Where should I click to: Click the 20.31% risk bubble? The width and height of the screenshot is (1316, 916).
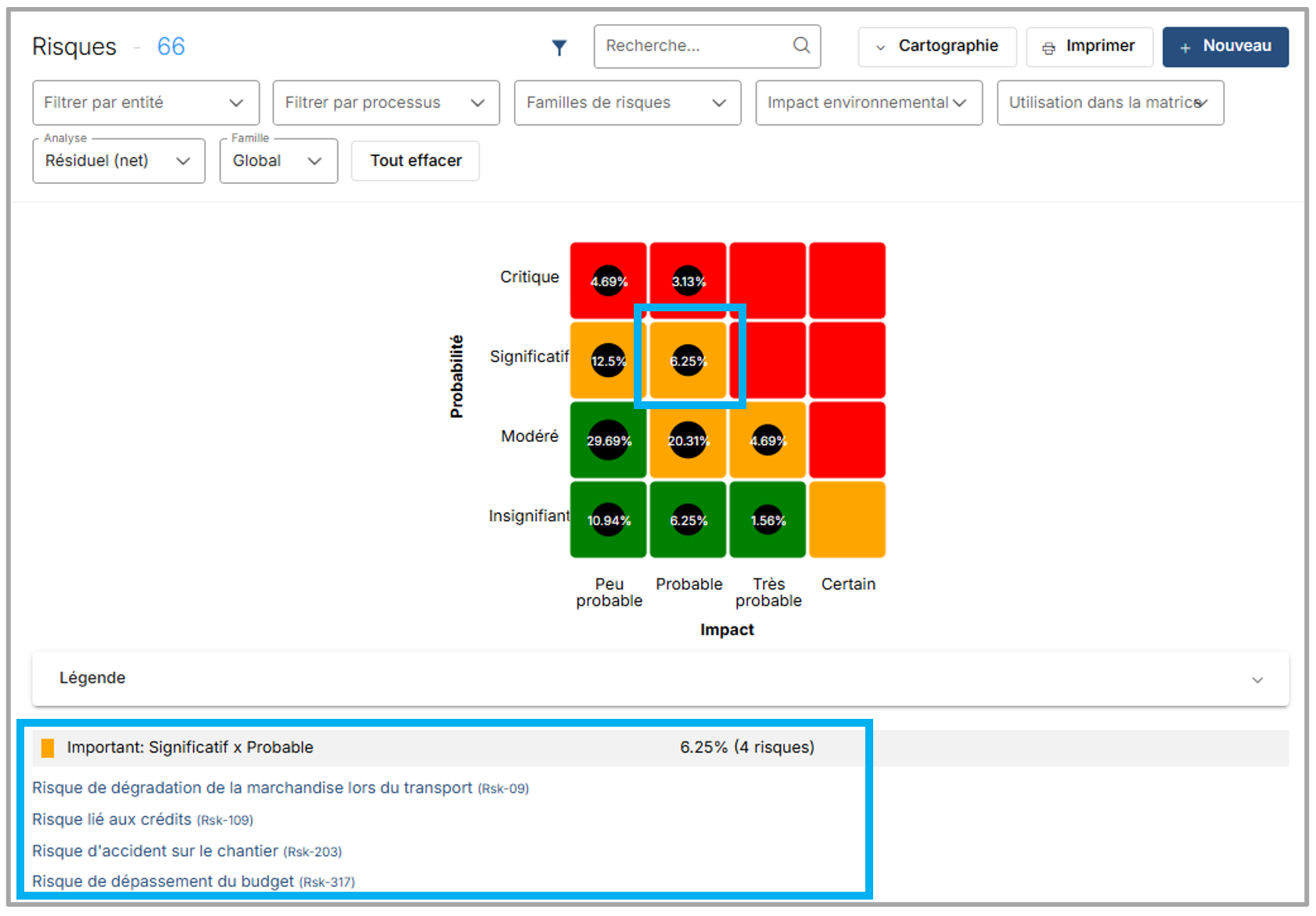688,440
